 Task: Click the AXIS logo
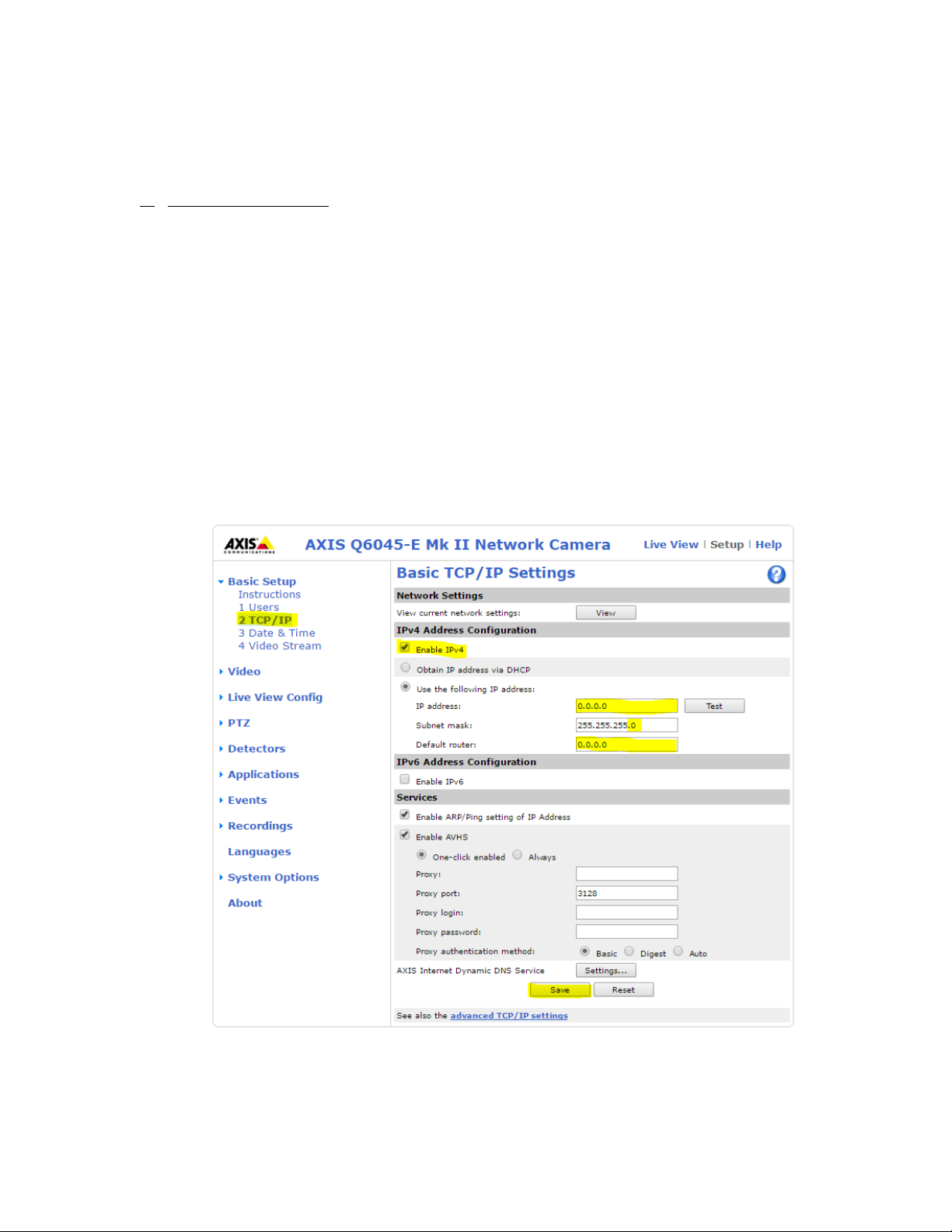pos(249,545)
